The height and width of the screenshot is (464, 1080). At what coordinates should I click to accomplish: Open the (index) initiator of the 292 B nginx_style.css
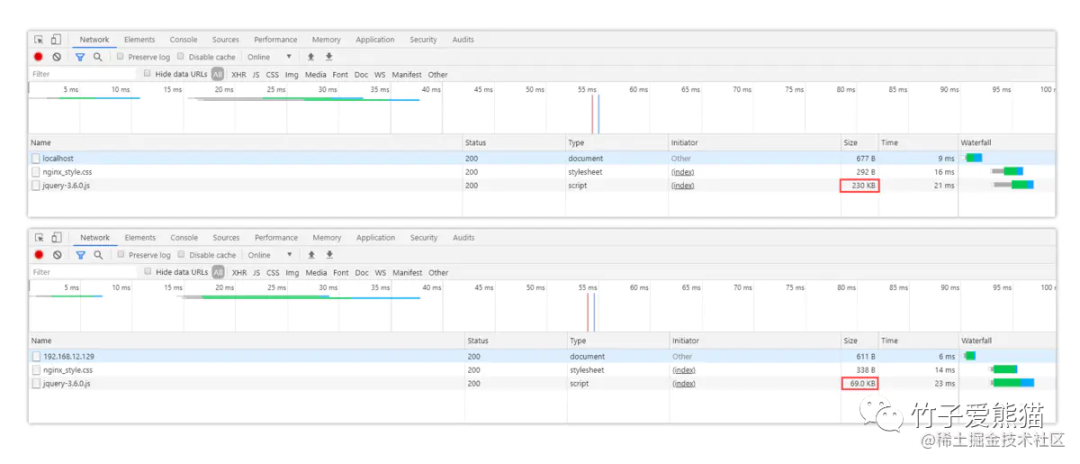[x=683, y=172]
